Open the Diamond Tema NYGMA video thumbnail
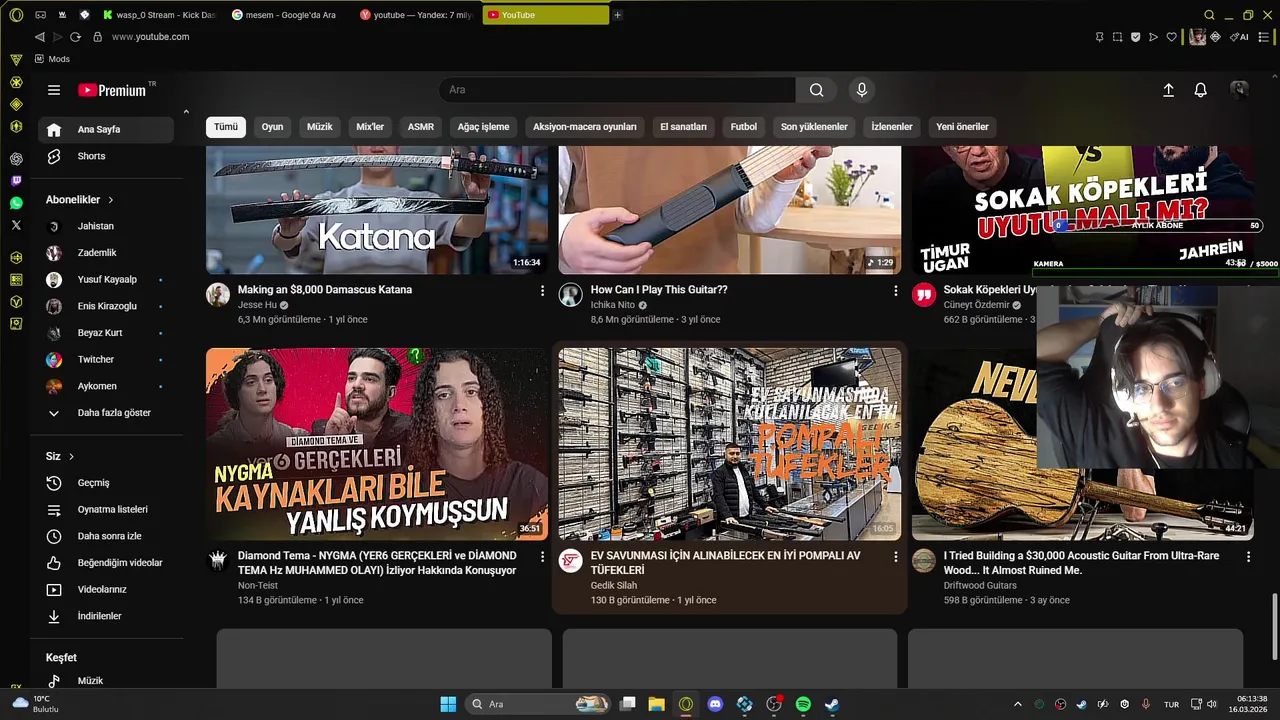The height and width of the screenshot is (720, 1280). (x=377, y=444)
